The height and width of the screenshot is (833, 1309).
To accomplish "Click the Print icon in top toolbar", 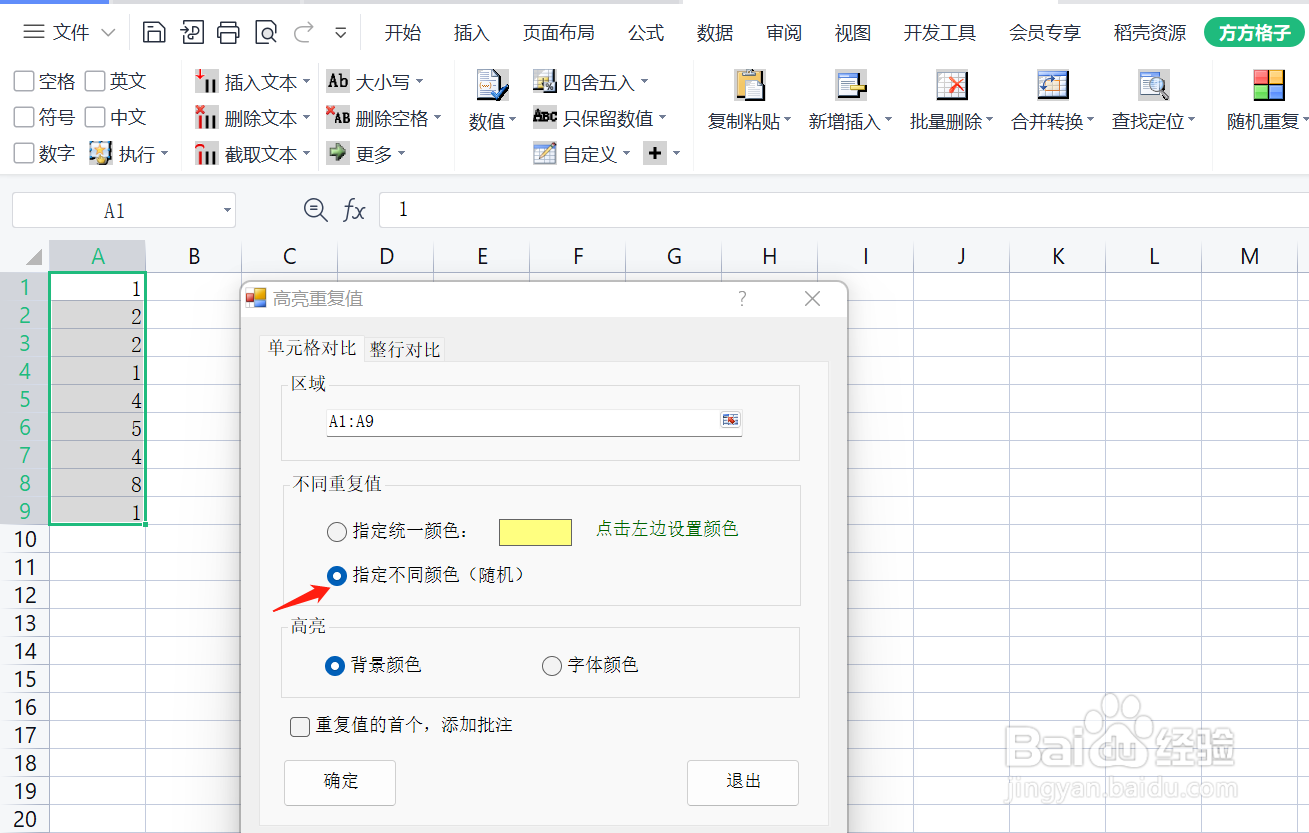I will 228,32.
